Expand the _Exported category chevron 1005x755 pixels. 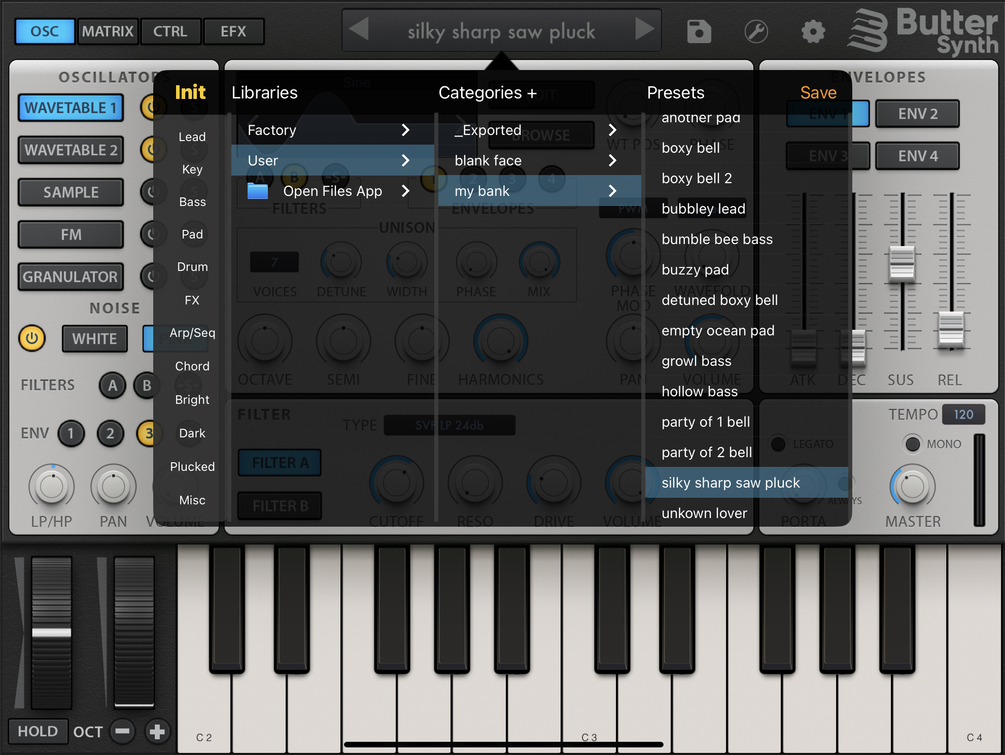(x=612, y=130)
